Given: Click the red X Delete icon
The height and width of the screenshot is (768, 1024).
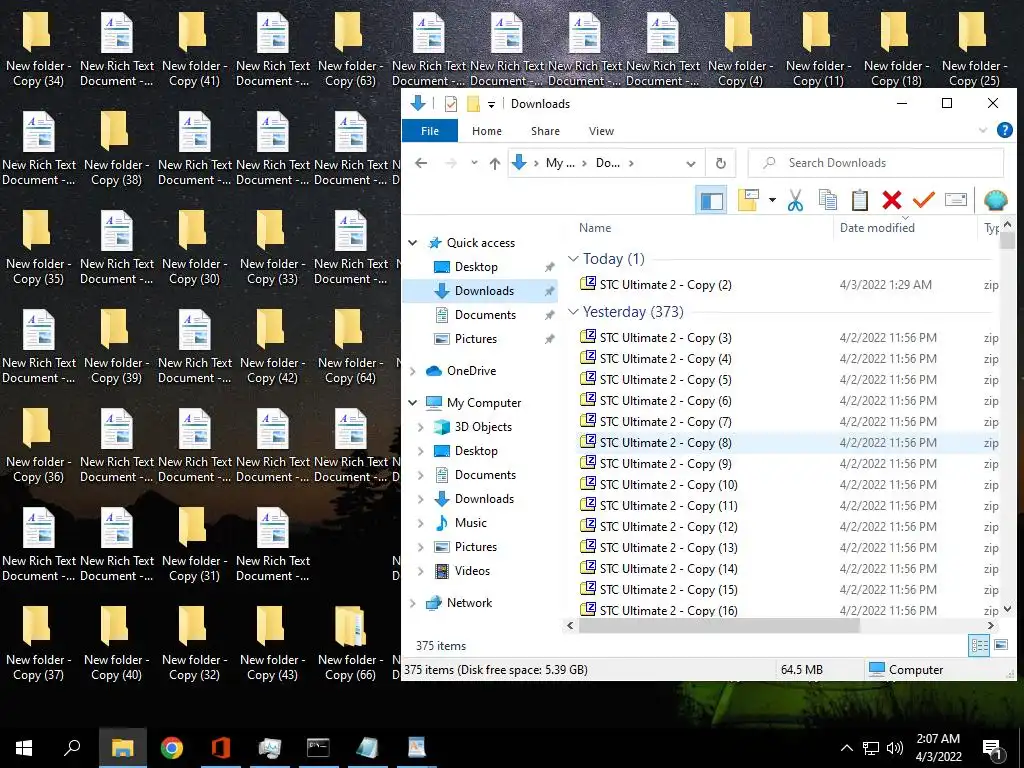Looking at the screenshot, I should tap(891, 200).
